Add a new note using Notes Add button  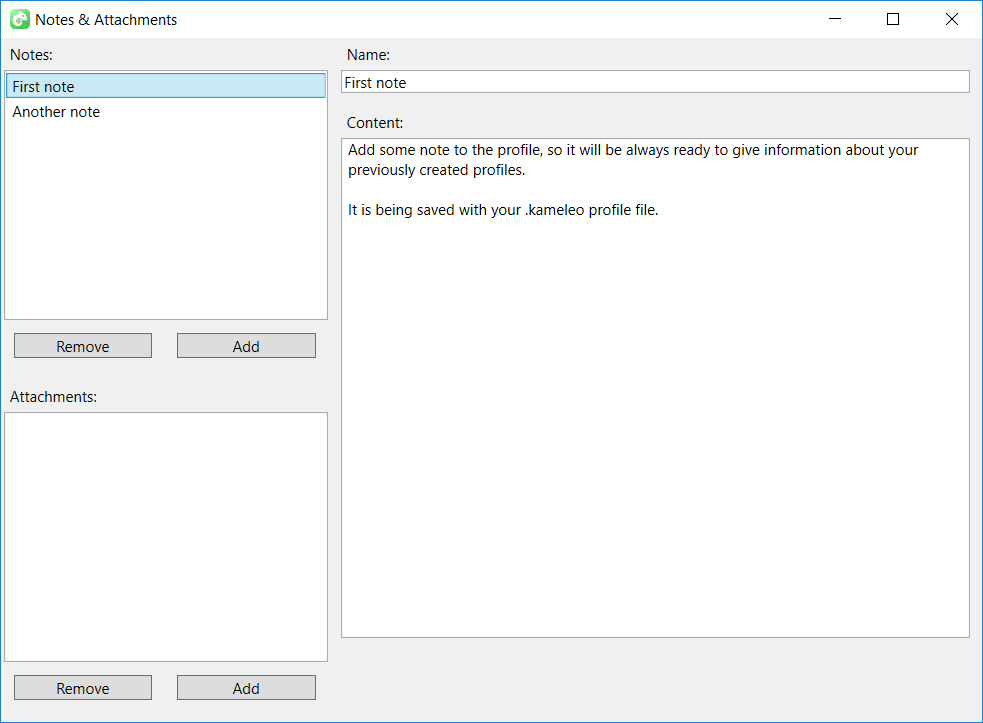point(246,346)
